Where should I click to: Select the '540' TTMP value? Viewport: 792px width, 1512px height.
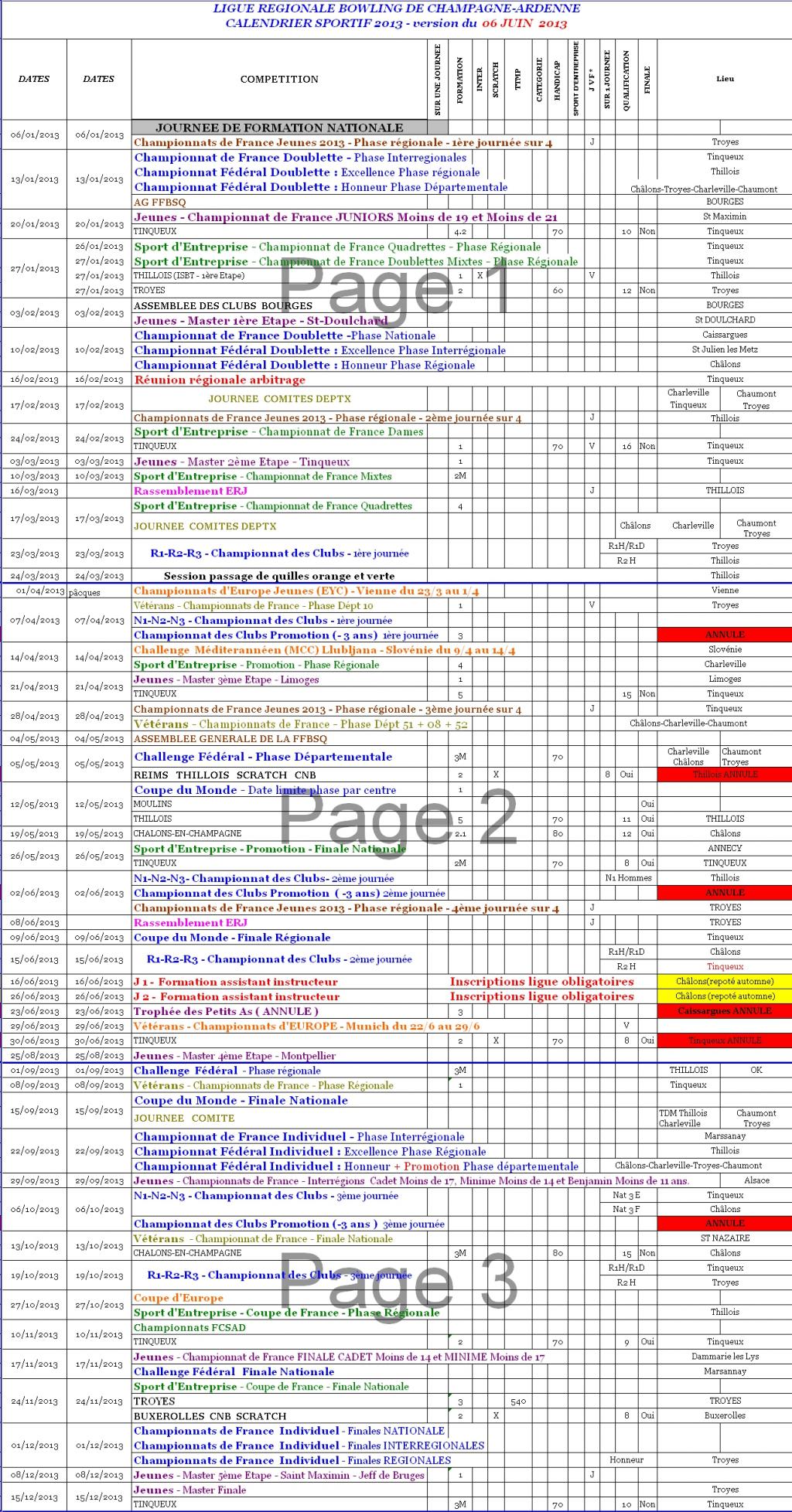(x=518, y=1401)
